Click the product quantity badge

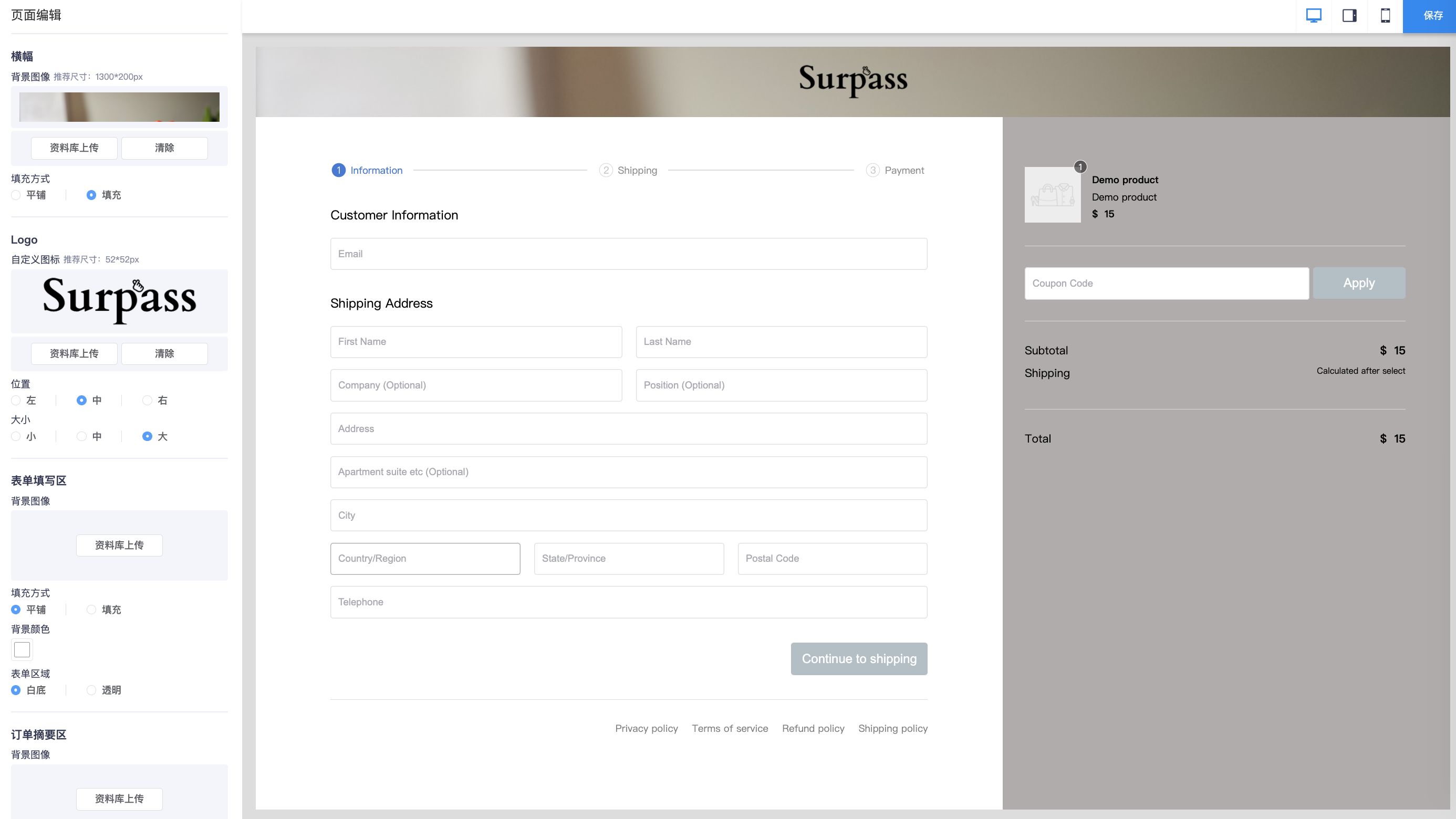(x=1079, y=166)
